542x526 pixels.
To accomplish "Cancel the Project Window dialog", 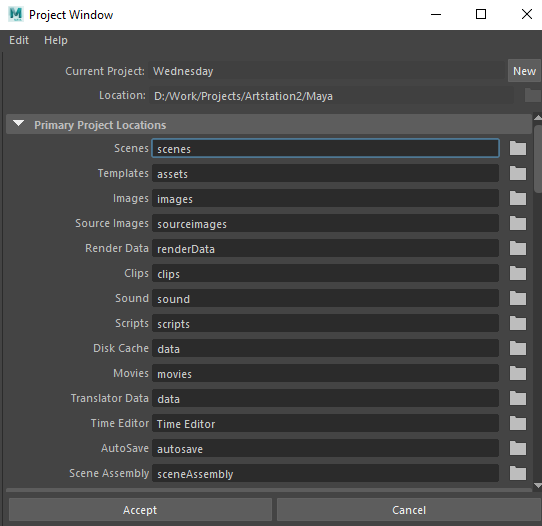I will (409, 510).
